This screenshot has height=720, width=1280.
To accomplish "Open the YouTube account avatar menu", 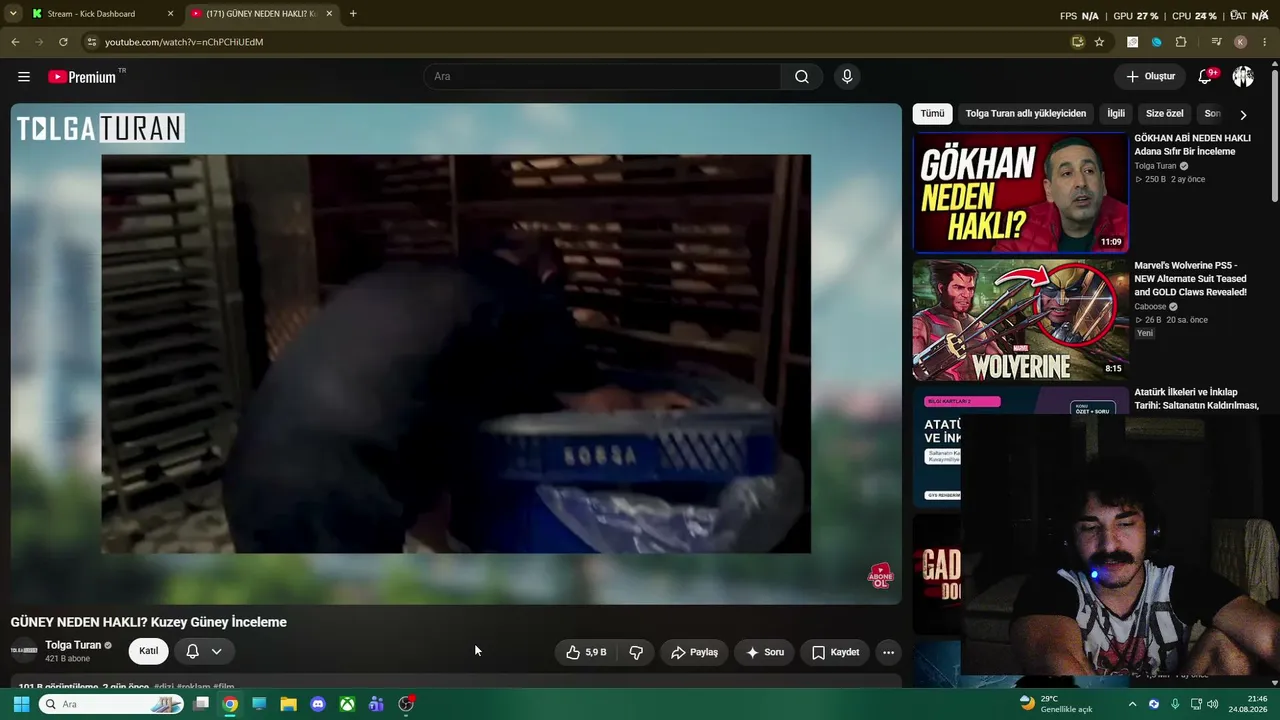I will click(x=1243, y=77).
